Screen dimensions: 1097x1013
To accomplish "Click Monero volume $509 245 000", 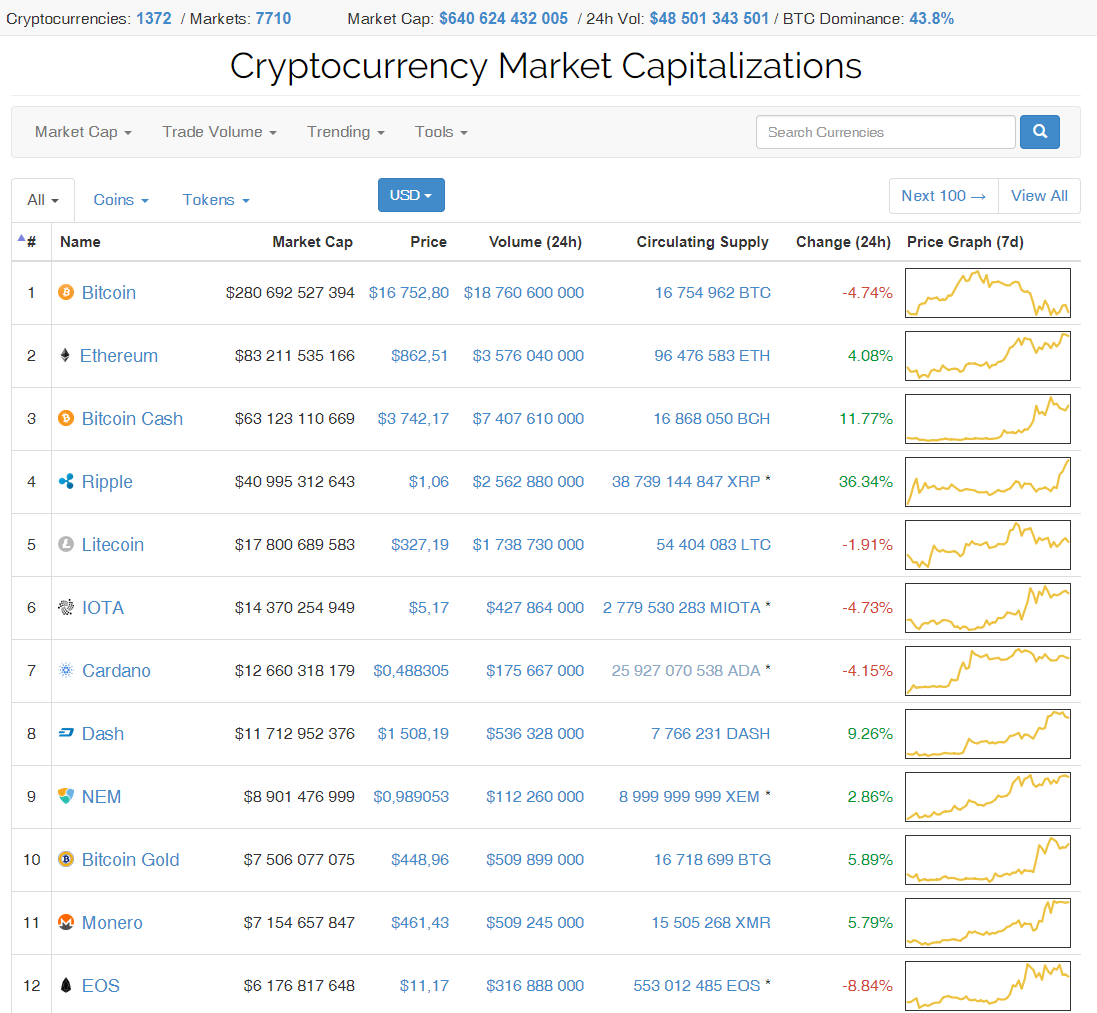I will pos(535,922).
